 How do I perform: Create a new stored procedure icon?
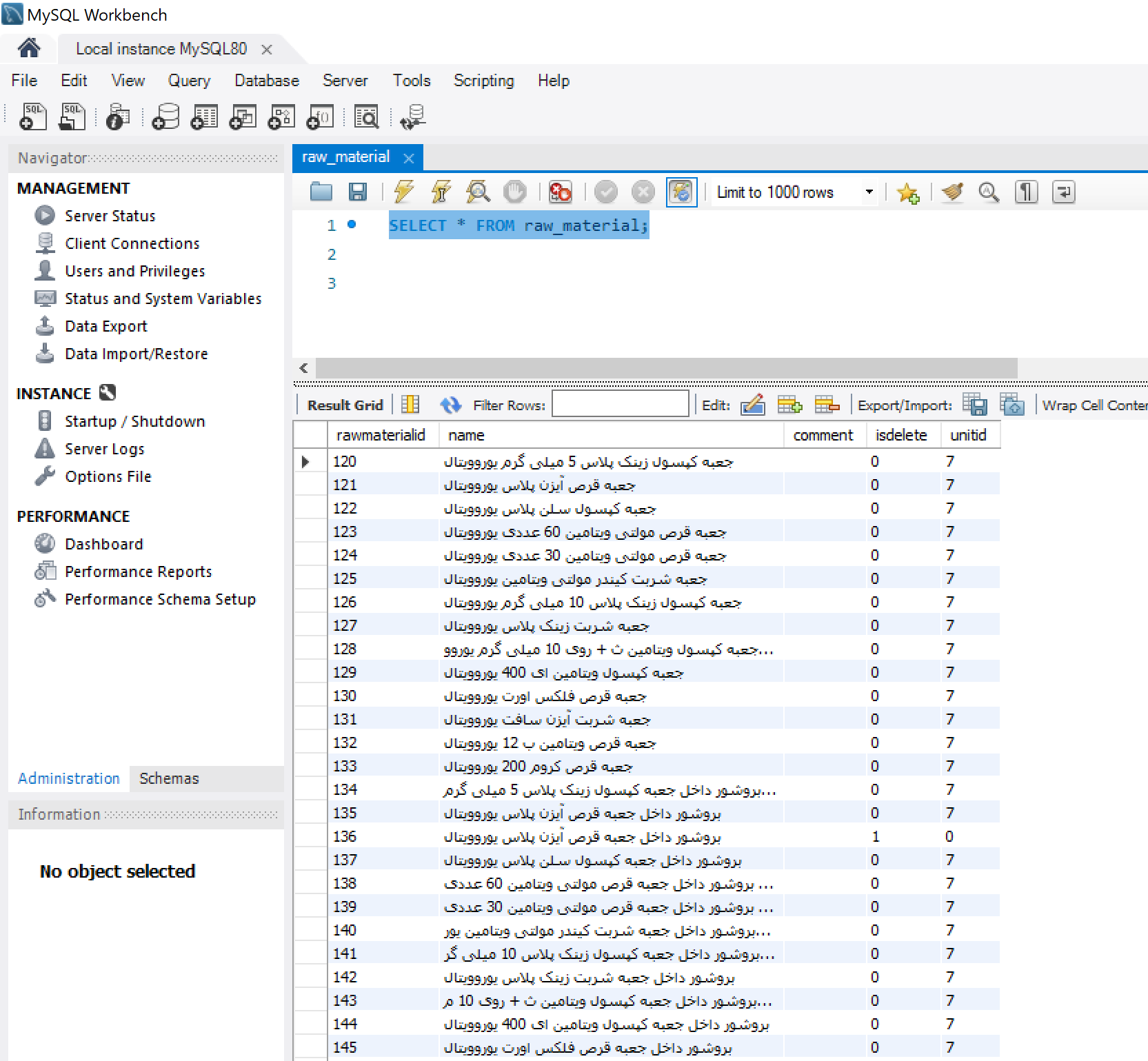281,117
